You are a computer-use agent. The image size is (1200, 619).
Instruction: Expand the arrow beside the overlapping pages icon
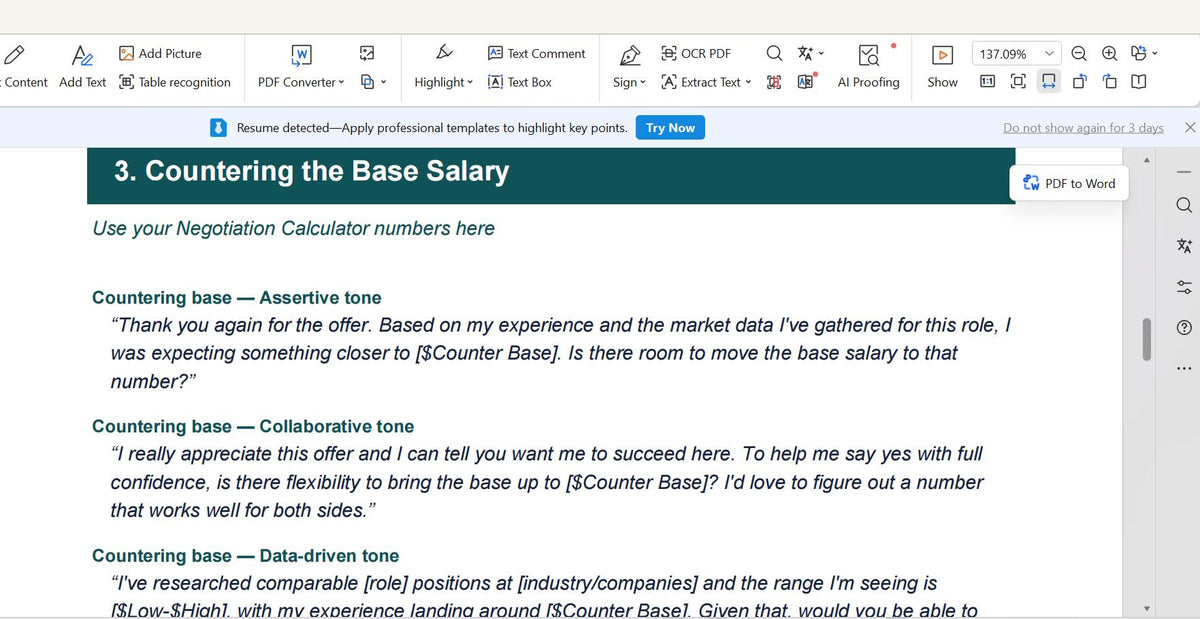point(384,83)
